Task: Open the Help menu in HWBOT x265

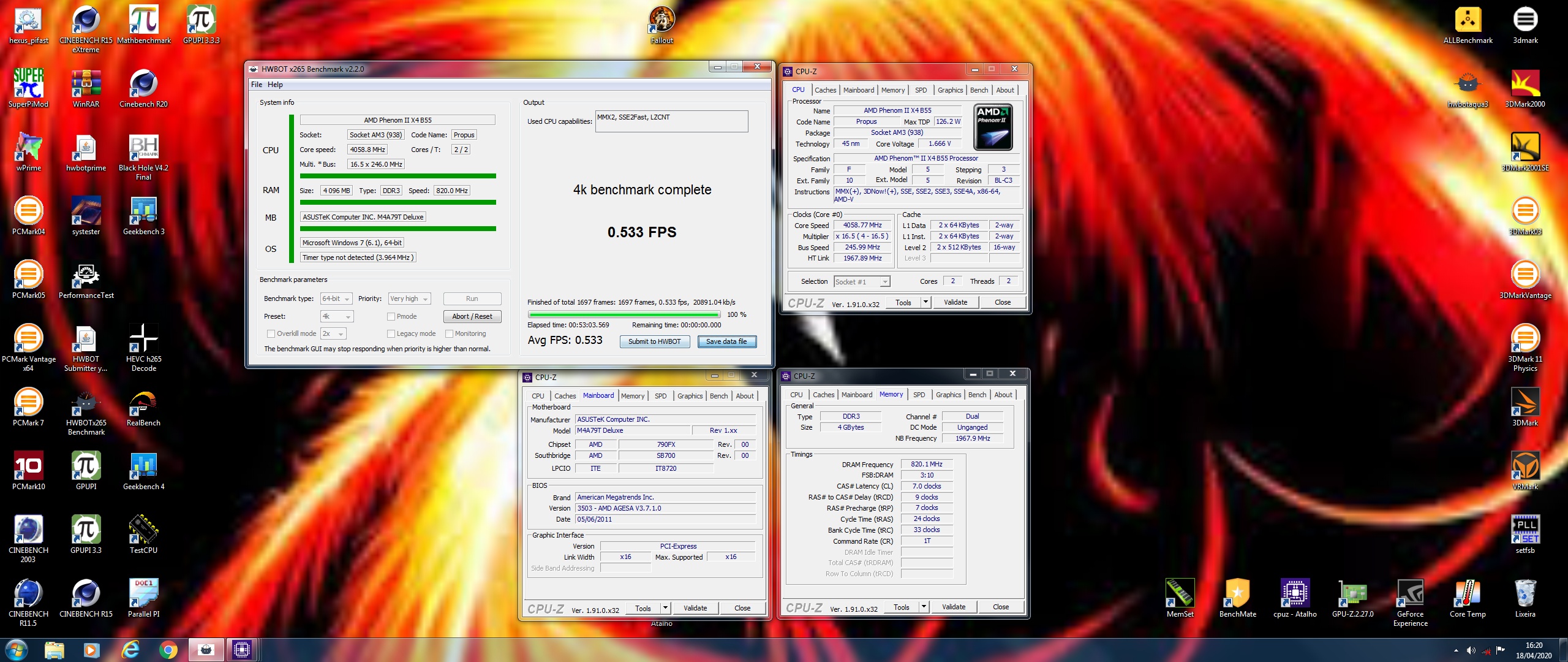Action: tap(275, 85)
